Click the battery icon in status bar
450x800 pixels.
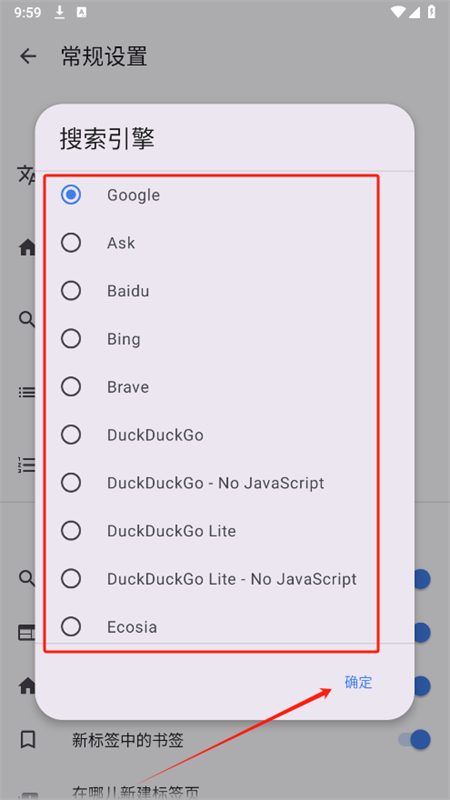click(x=432, y=12)
